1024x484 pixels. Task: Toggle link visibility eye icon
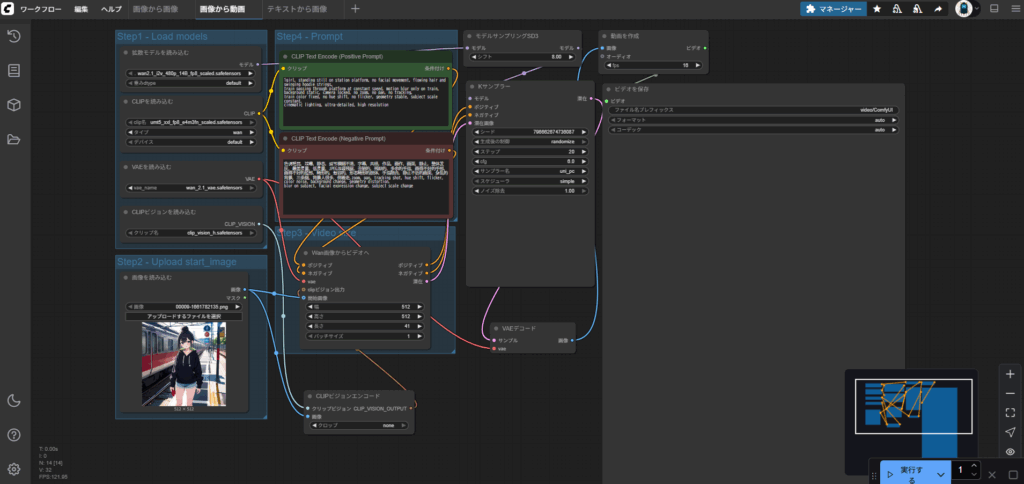1010,450
